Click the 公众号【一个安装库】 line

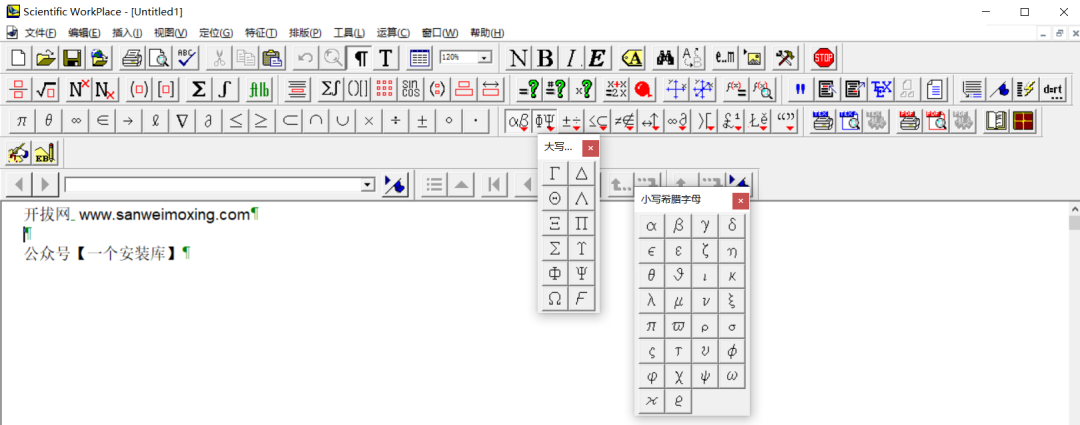pos(101,253)
